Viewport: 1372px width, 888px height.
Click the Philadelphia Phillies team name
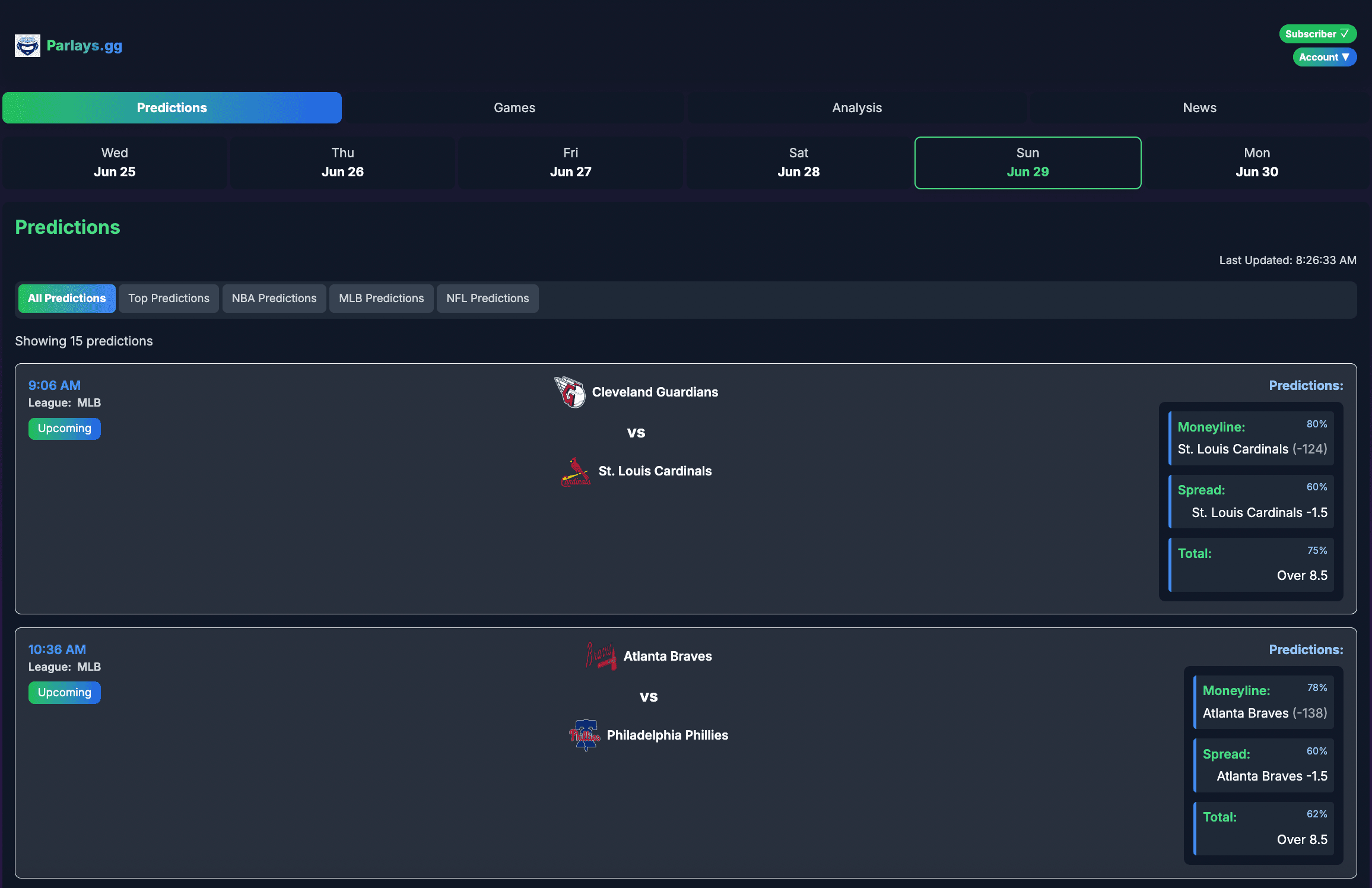[668, 735]
